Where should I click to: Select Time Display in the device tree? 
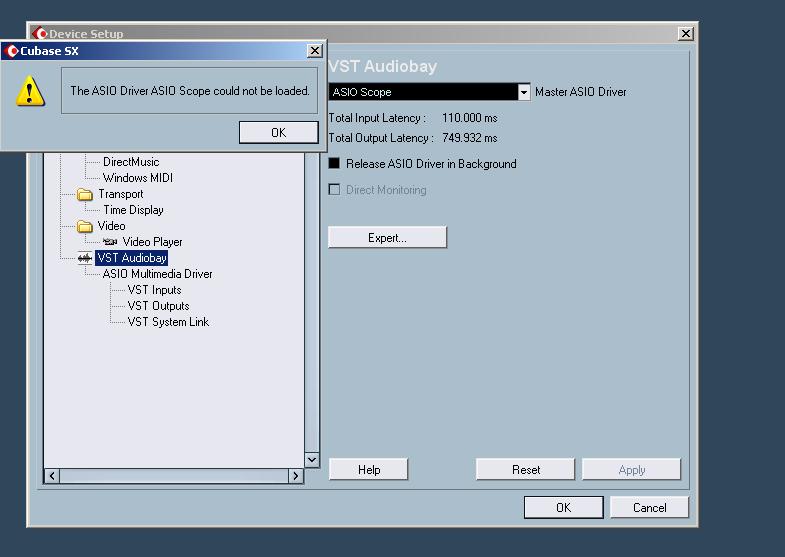click(x=133, y=210)
